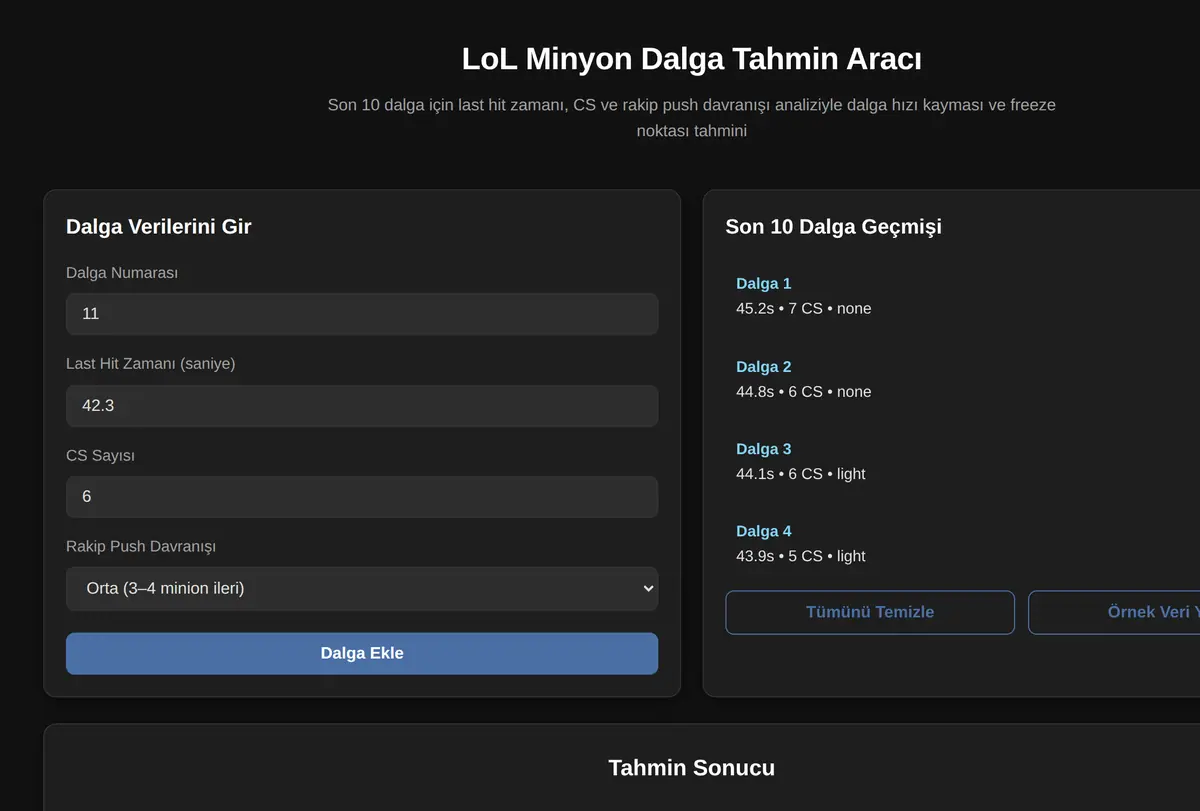Click the Last Hit Zamanı (saniye) label
Image resolution: width=1200 pixels, height=811 pixels.
(151, 364)
